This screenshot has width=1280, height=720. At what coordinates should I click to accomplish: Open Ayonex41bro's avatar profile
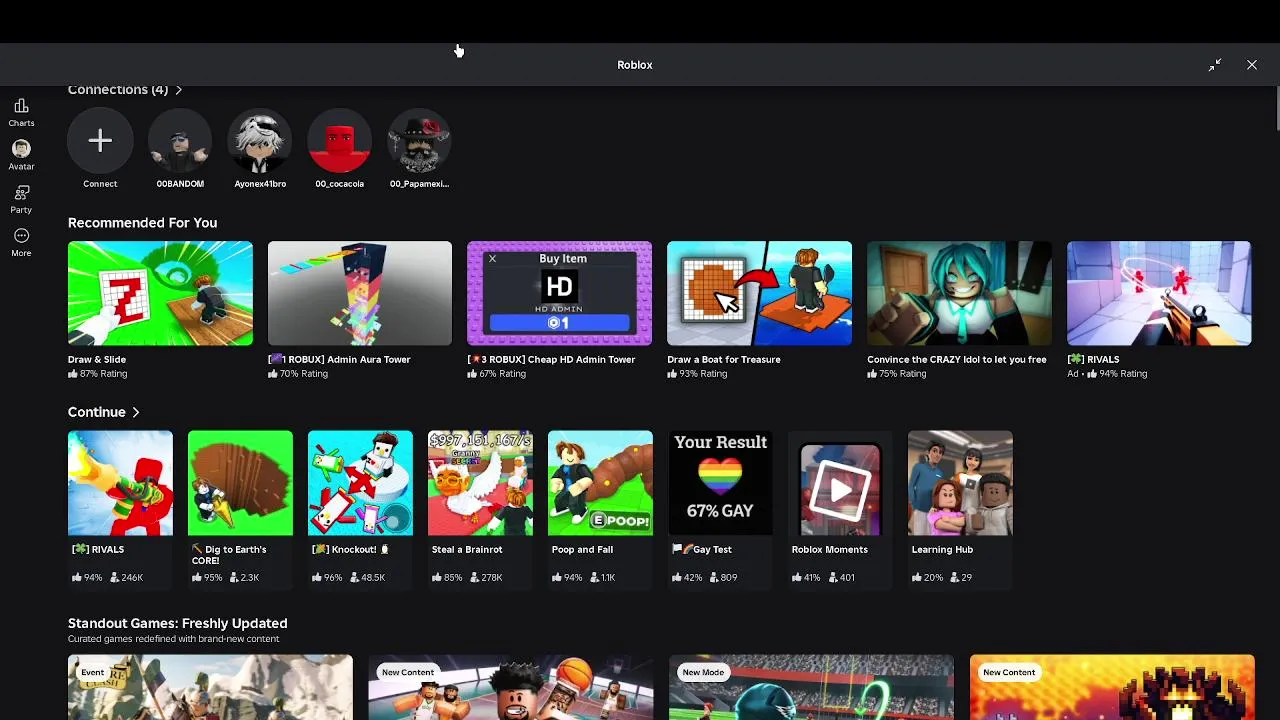(x=260, y=141)
